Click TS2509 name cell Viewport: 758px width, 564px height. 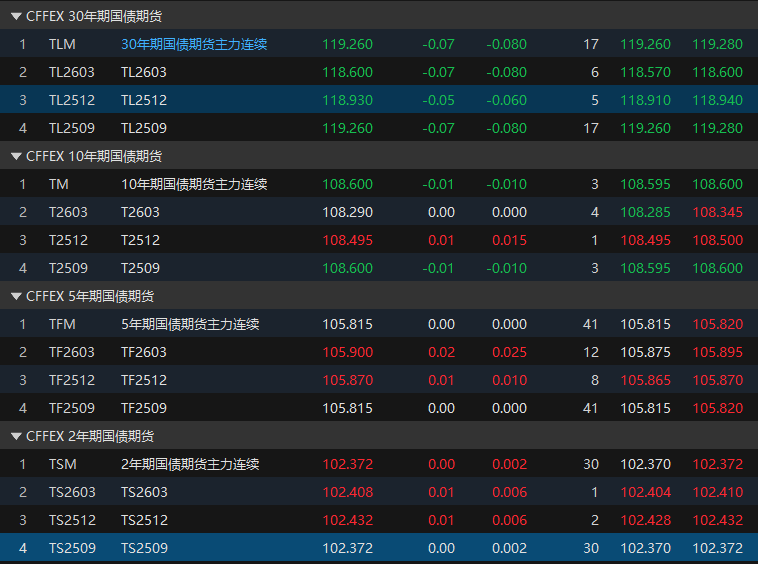pyautogui.click(x=144, y=549)
